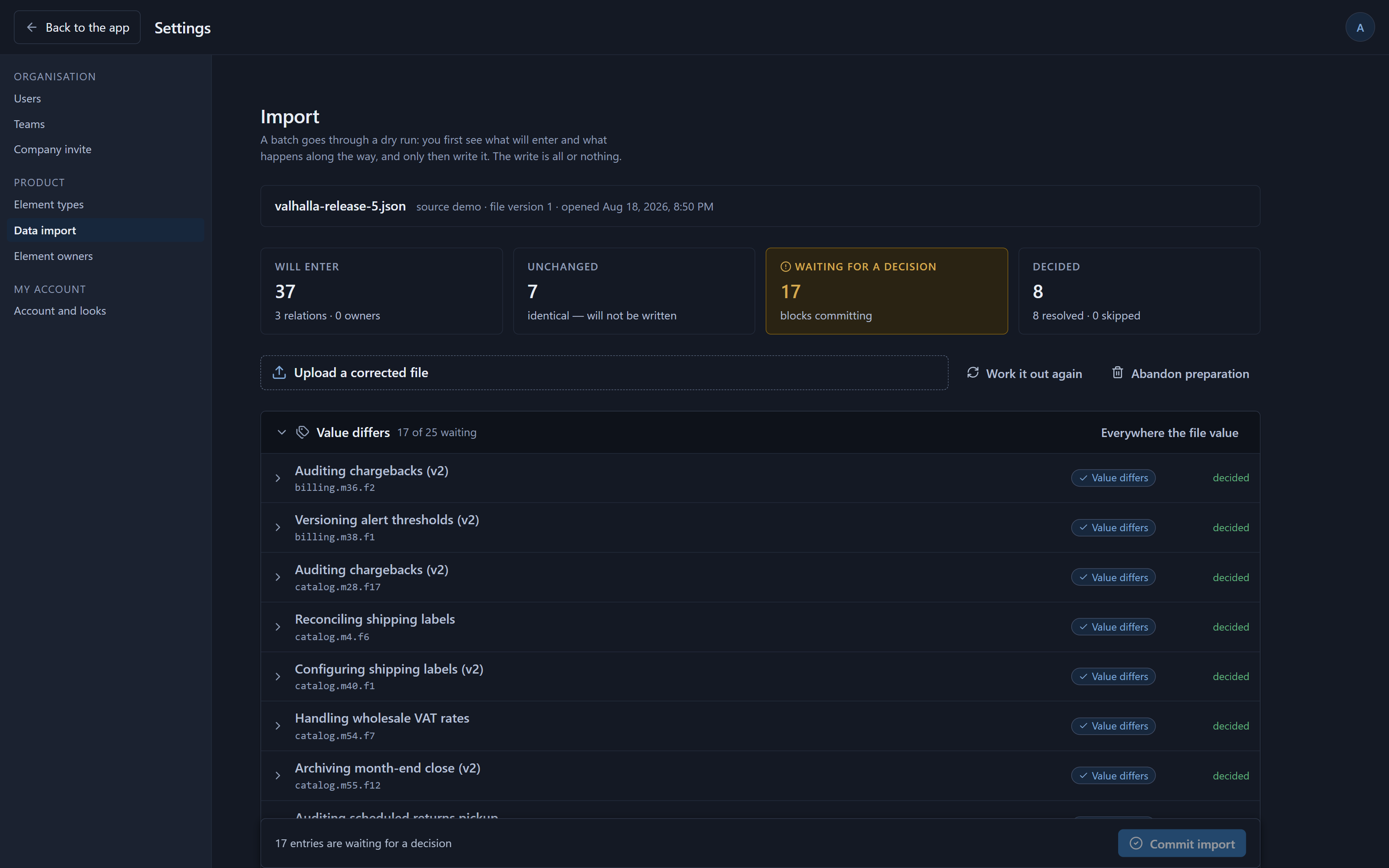Click Work it out again
This screenshot has width=1389, height=868.
[1024, 374]
